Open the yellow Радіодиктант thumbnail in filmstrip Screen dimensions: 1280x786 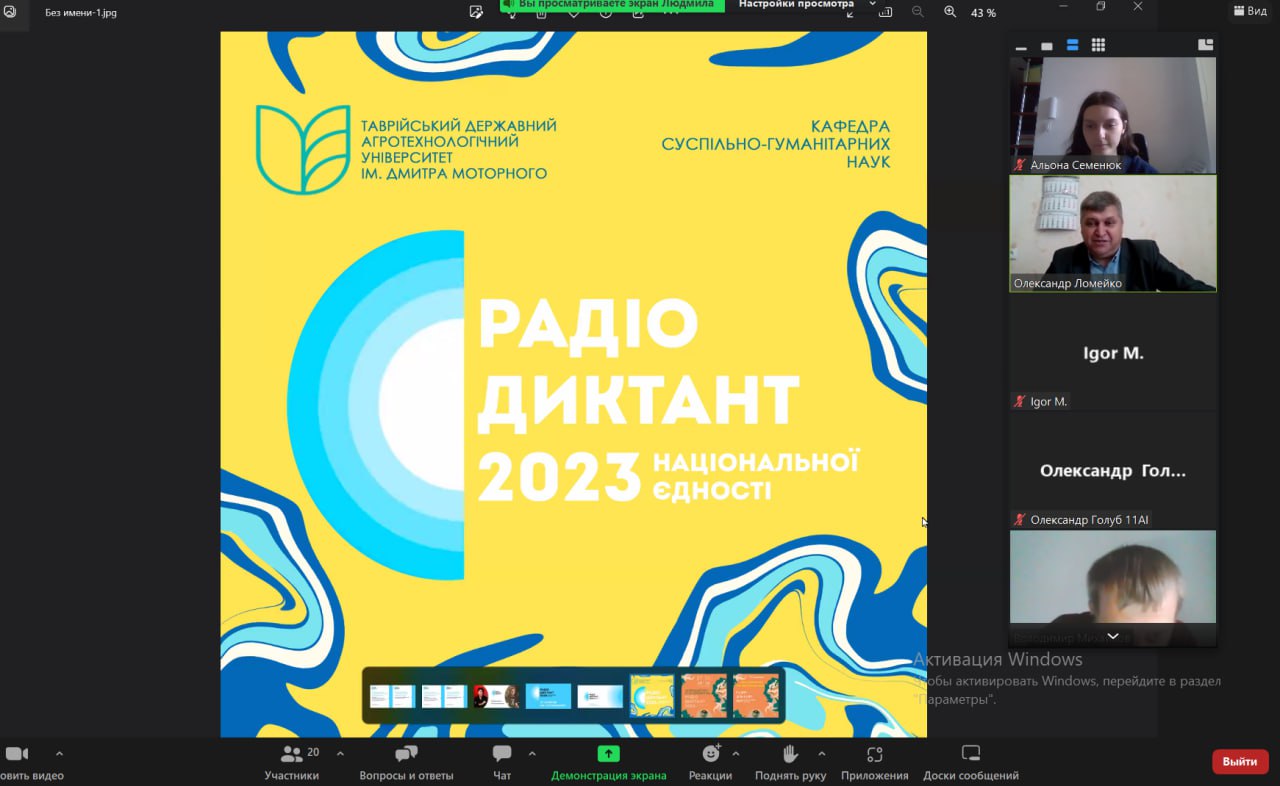652,695
